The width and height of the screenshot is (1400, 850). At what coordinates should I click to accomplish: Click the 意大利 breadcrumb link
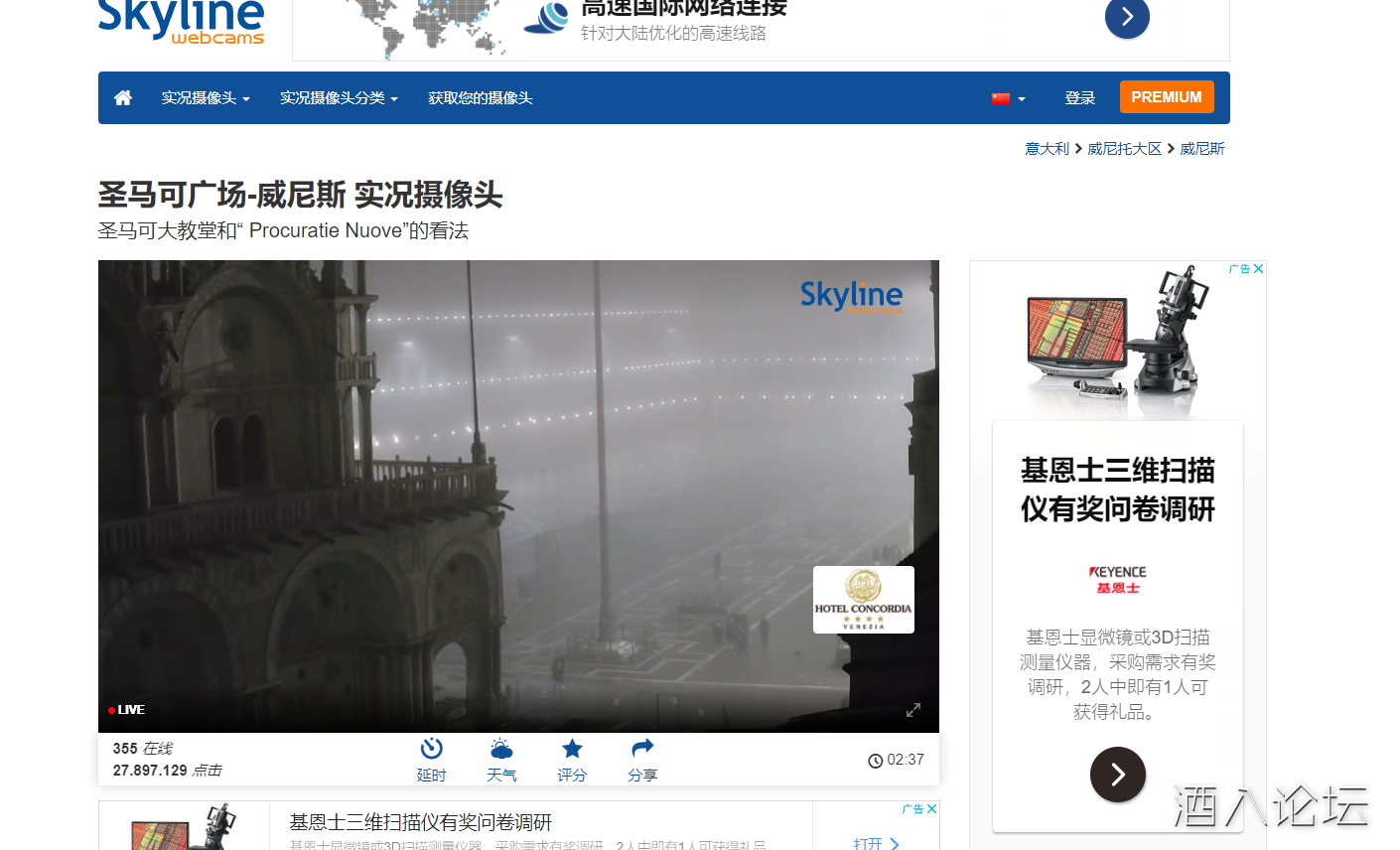point(1047,148)
